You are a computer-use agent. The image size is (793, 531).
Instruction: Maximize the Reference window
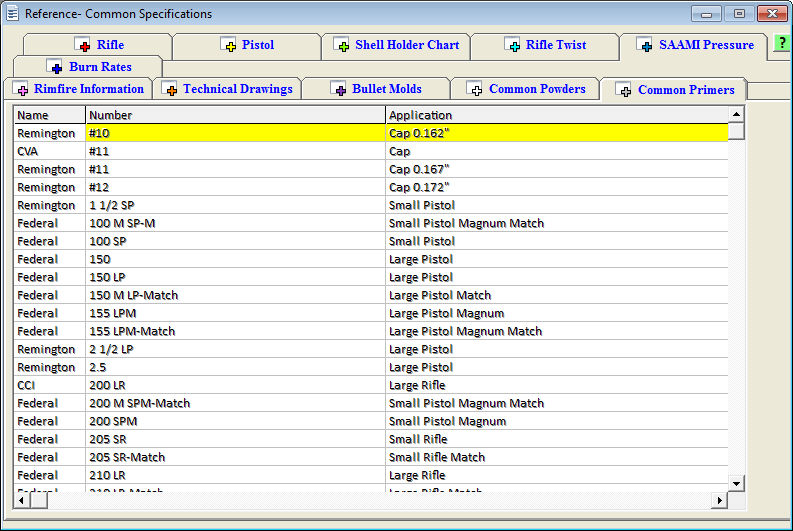739,14
